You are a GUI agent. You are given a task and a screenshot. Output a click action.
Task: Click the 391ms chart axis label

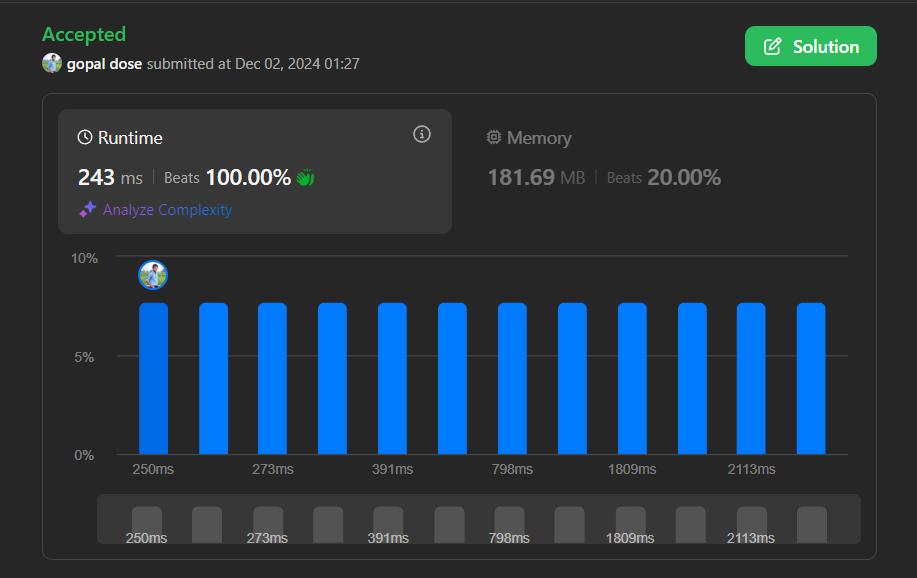pos(392,469)
